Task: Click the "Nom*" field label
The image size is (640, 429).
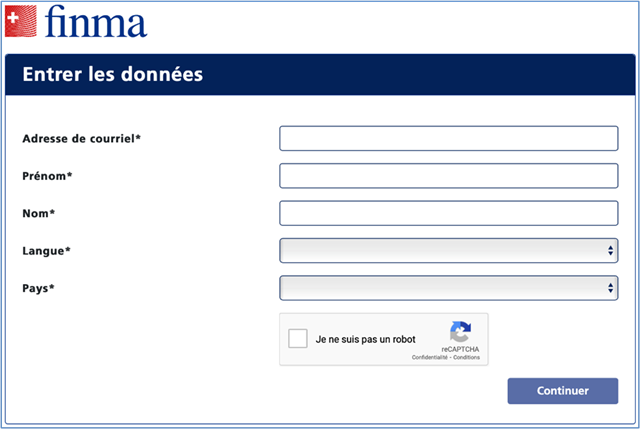Action: (38, 214)
